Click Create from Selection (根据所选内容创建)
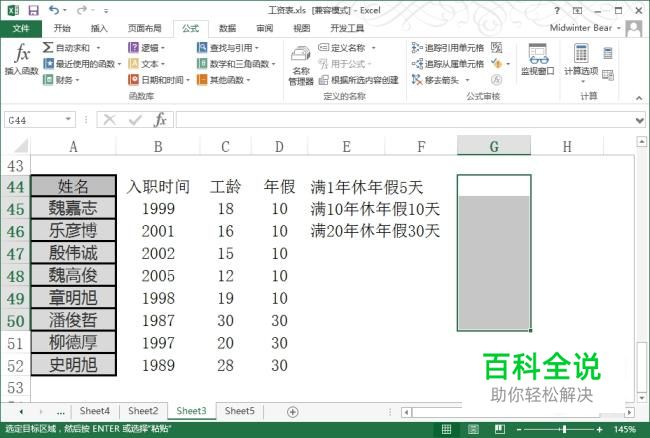 359,80
